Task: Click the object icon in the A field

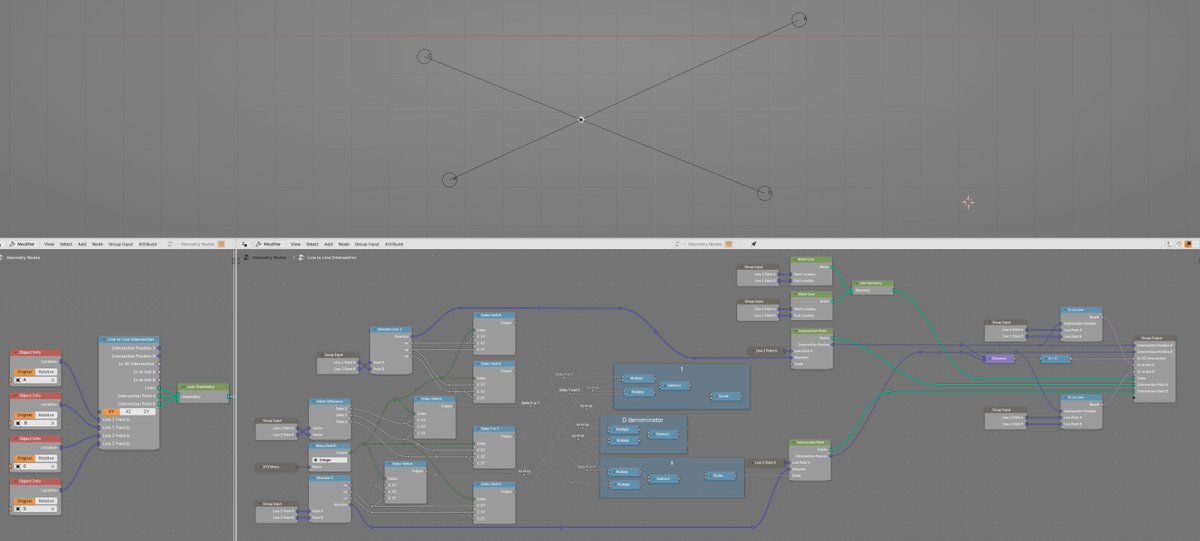Action: (18, 380)
